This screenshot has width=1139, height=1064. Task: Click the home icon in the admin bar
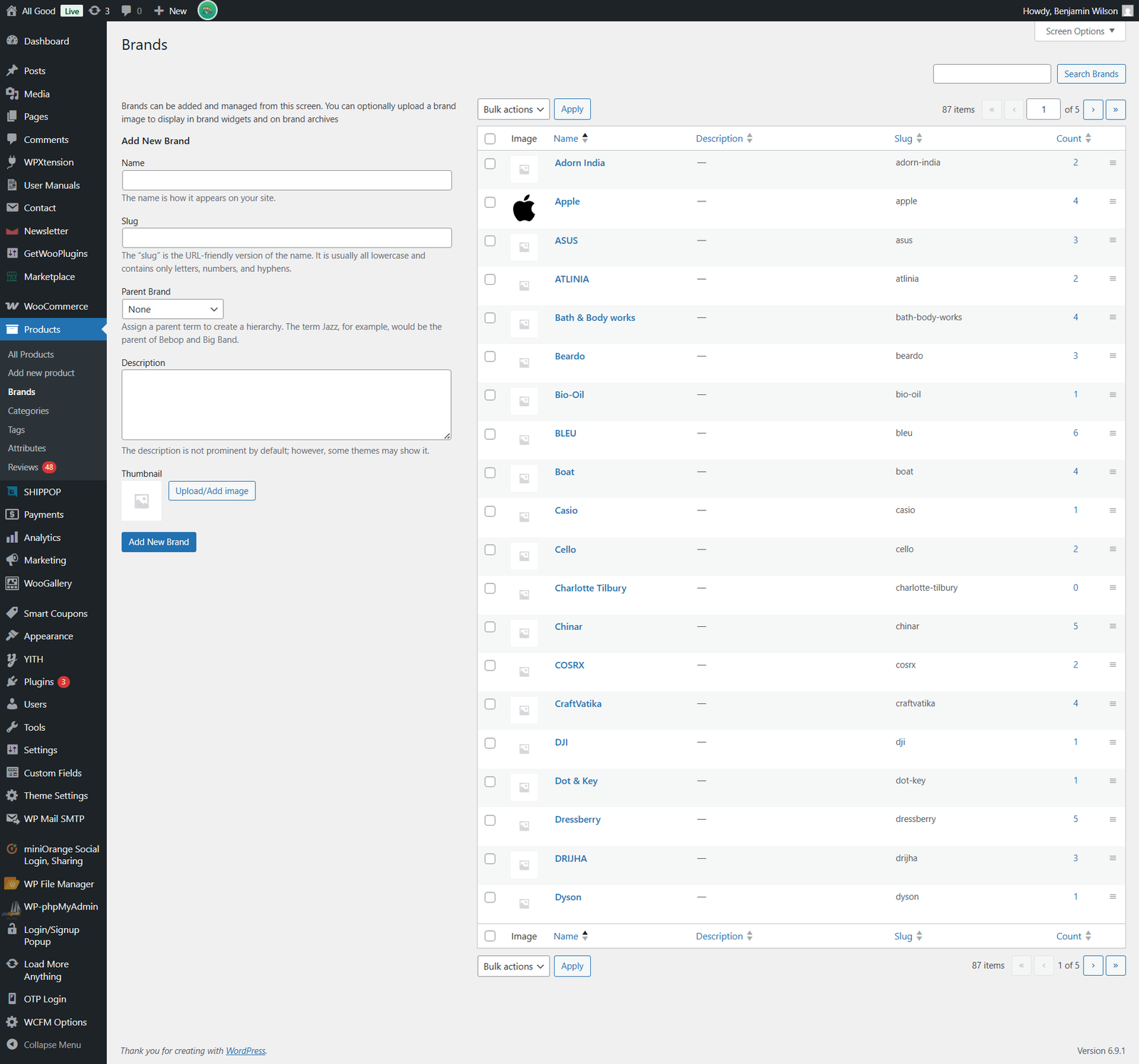tap(11, 11)
